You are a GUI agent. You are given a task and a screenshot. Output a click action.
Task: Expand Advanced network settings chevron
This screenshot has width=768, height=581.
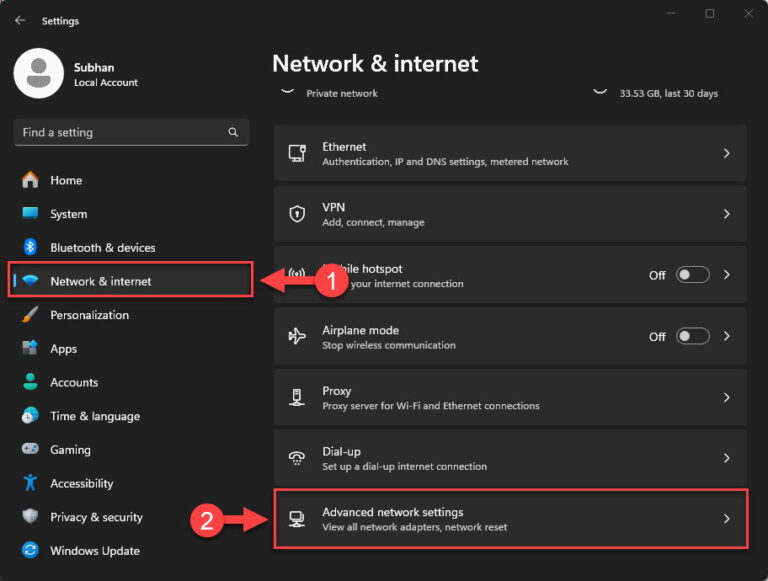point(727,519)
